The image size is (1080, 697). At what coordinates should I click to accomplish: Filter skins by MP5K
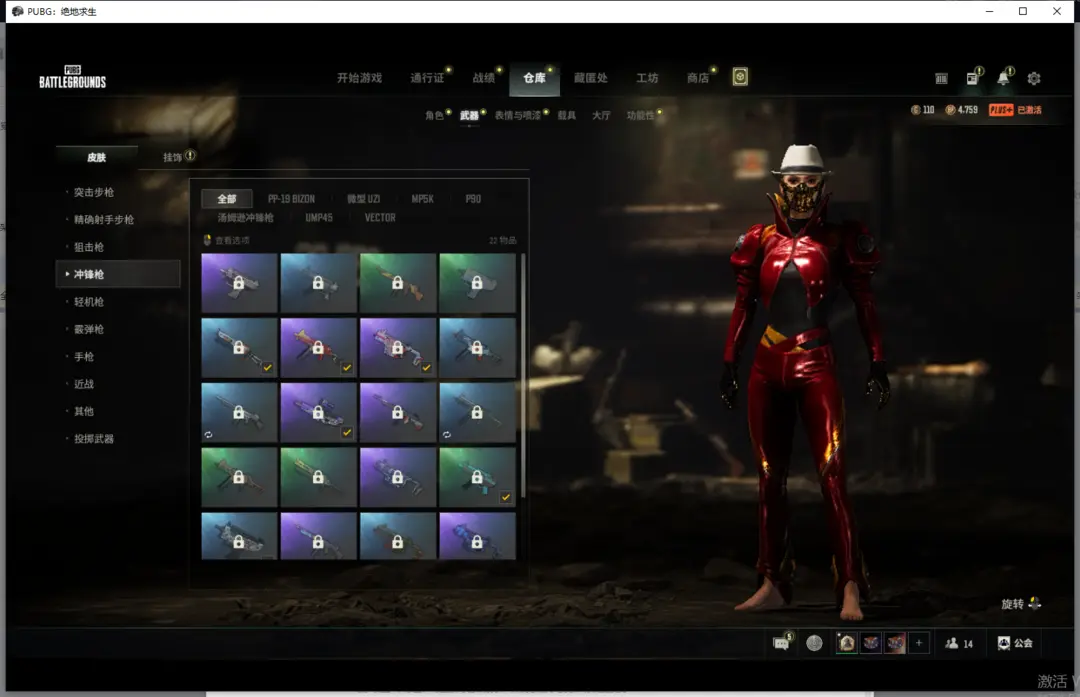point(422,199)
